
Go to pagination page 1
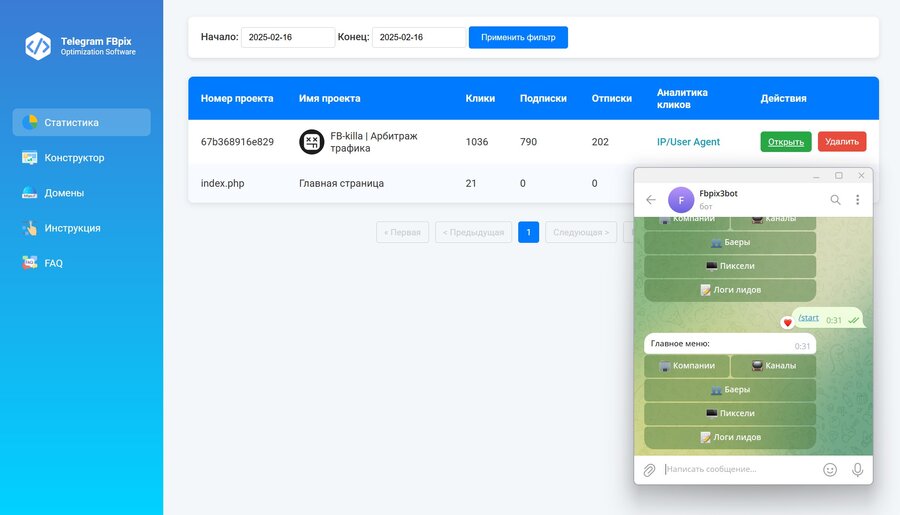(x=529, y=233)
